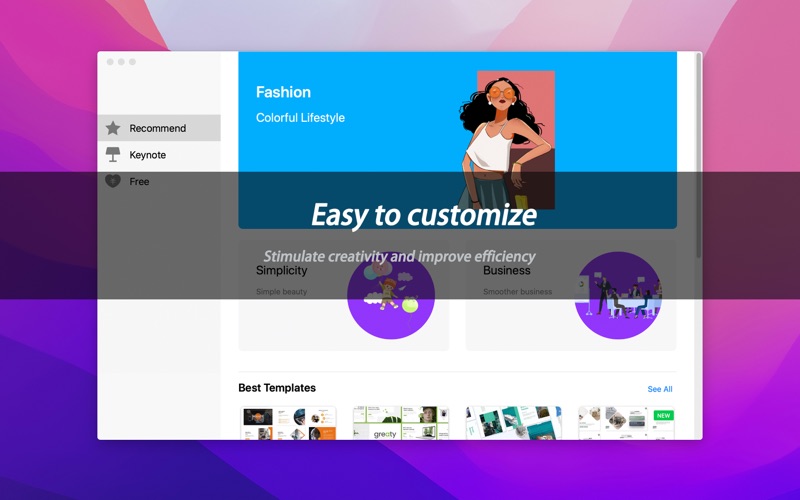Viewport: 800px width, 500px height.
Task: Open the Keynote category in sidebar
Action: pyautogui.click(x=159, y=155)
